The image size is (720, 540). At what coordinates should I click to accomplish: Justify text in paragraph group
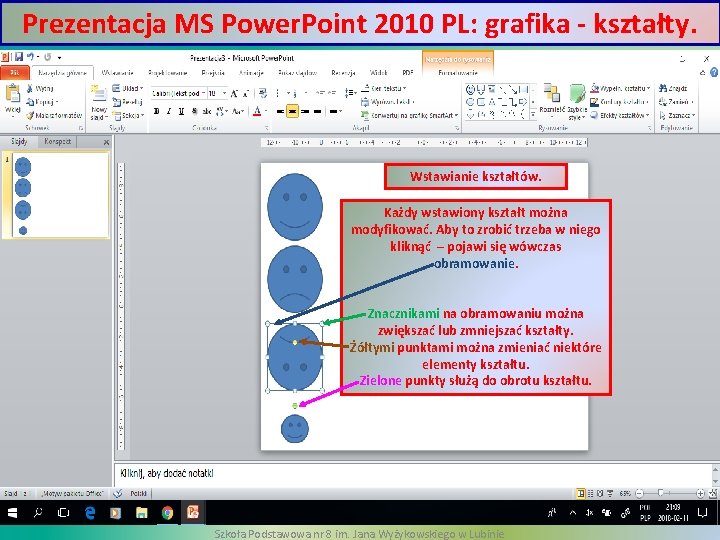317,111
